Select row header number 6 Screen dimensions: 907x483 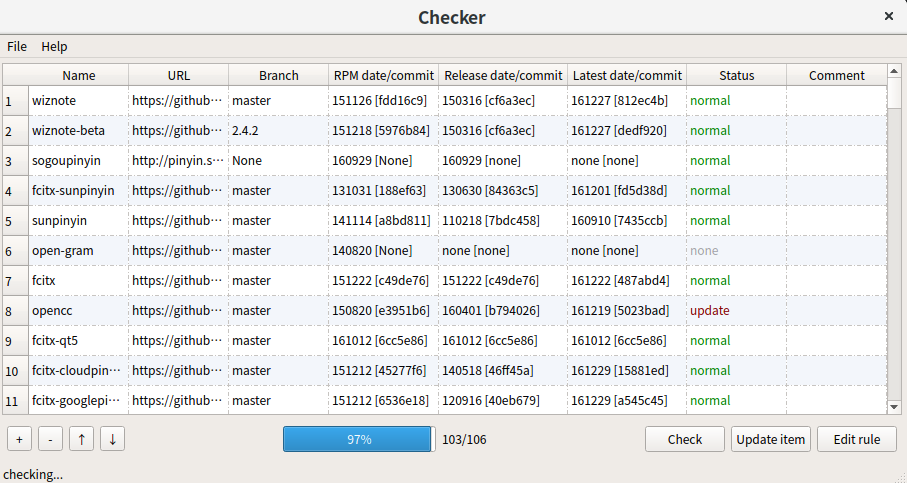coord(16,250)
